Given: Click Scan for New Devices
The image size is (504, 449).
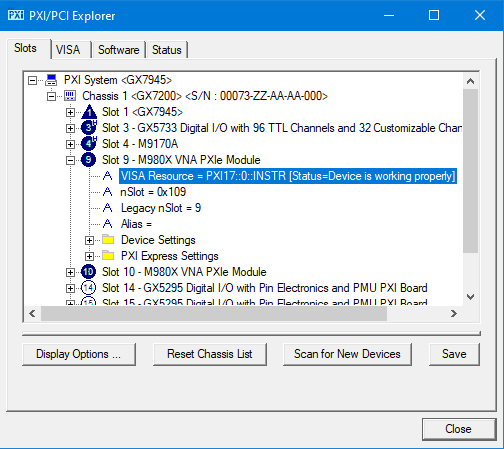Looking at the screenshot, I should click(x=347, y=354).
